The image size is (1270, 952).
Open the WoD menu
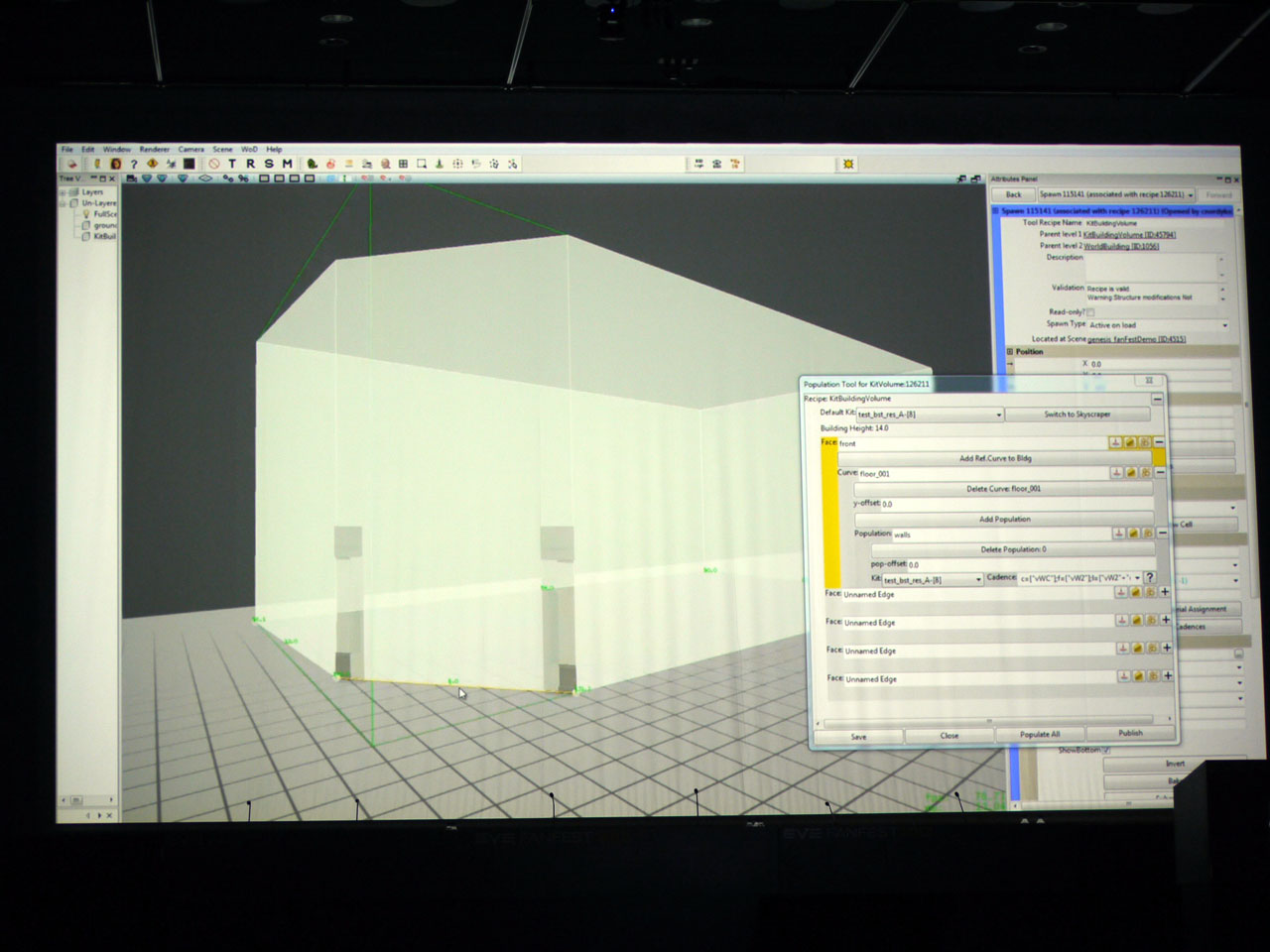click(x=249, y=150)
